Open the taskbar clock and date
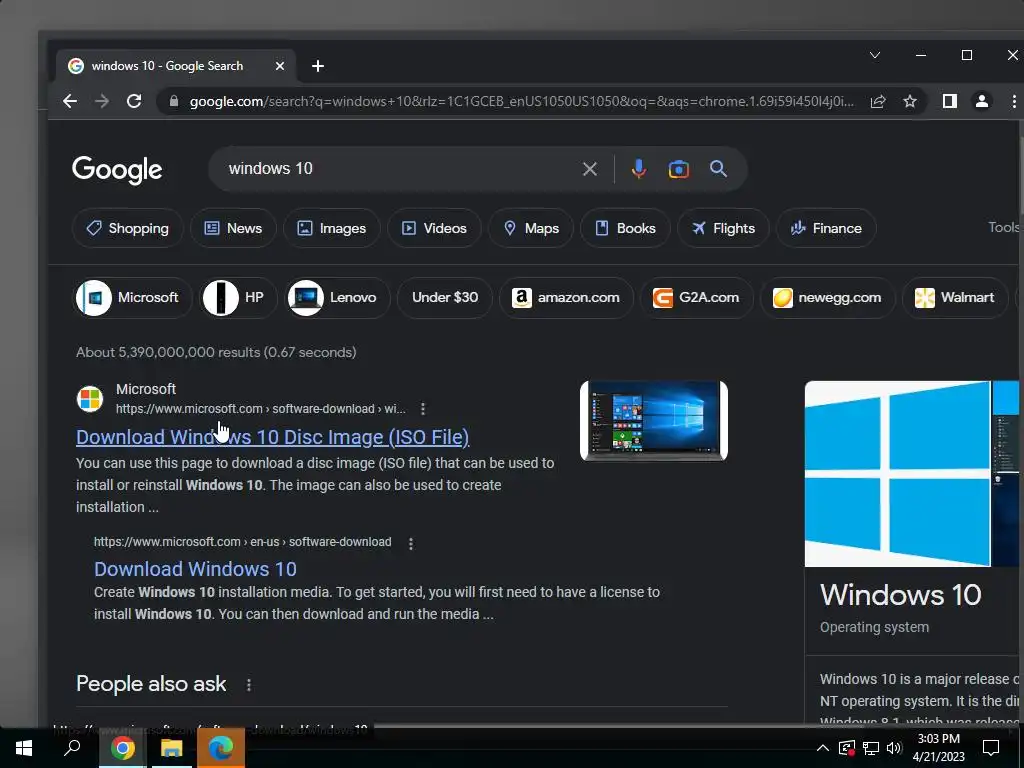 point(938,748)
